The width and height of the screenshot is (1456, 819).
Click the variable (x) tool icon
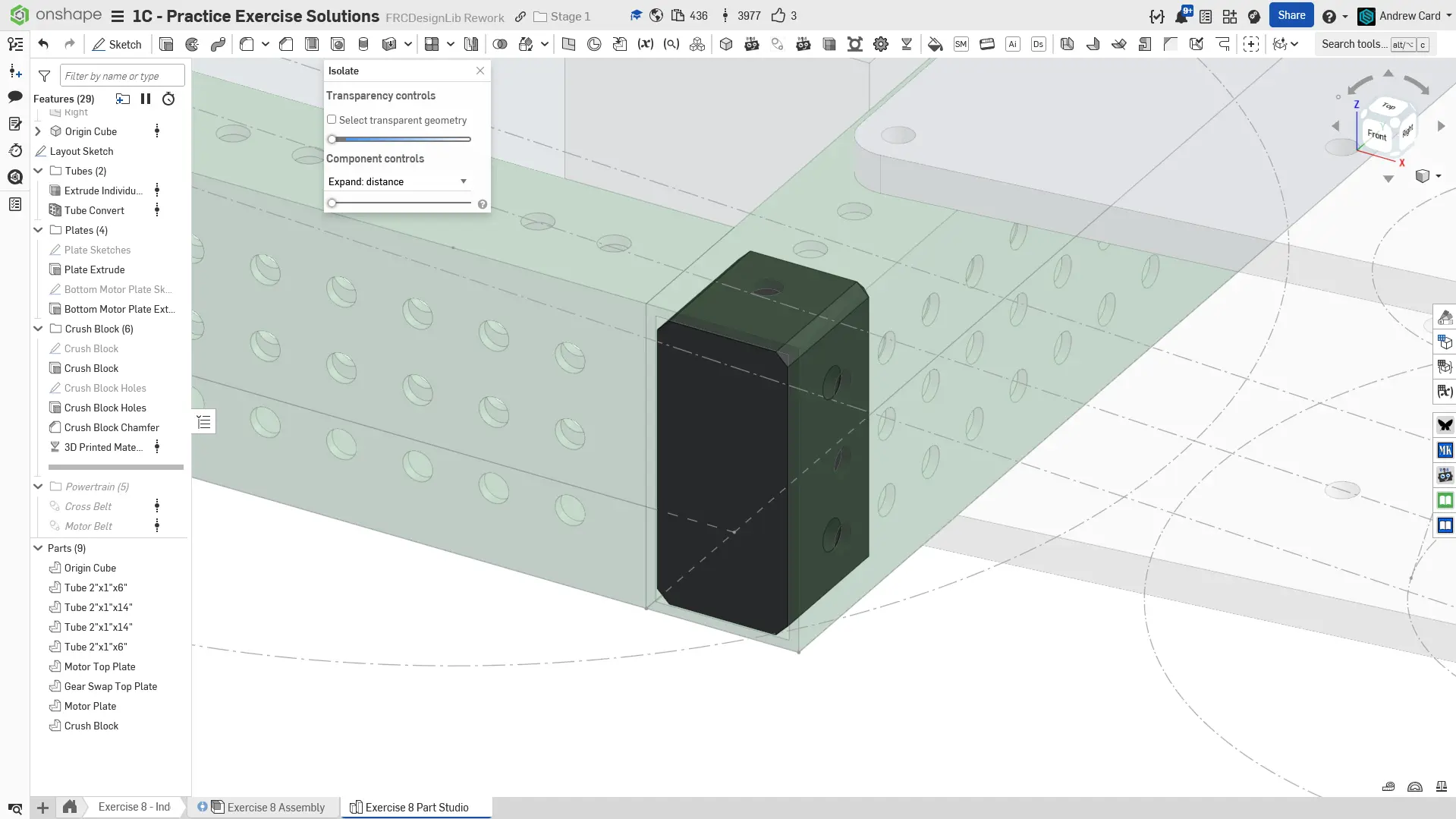645,44
